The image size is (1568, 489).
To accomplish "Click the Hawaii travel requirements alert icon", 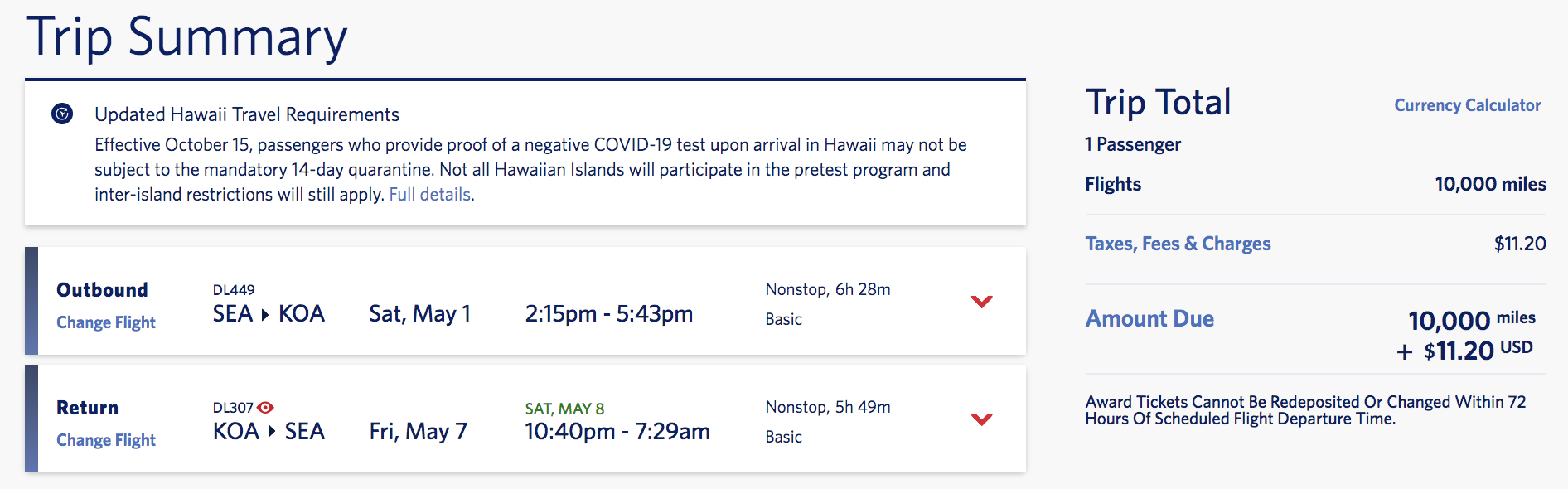I will (59, 114).
